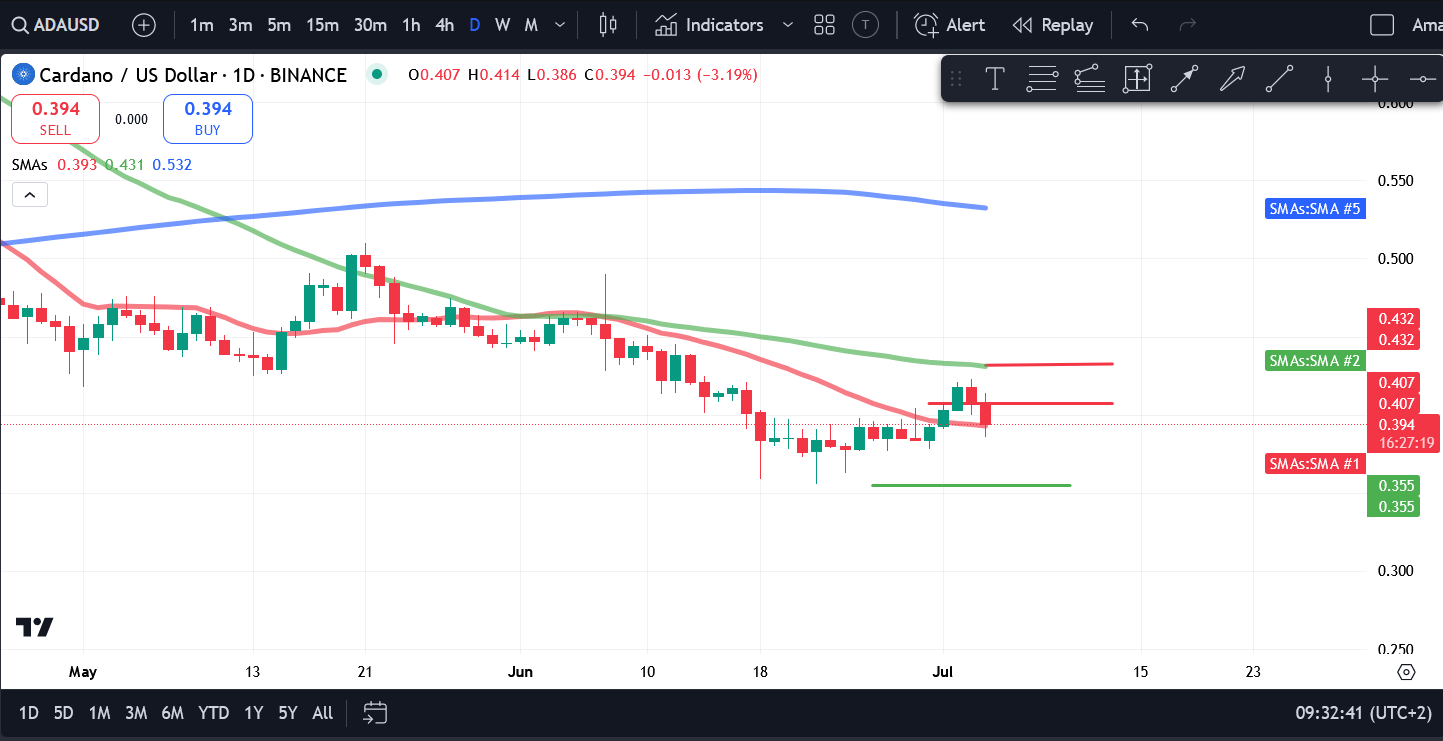Expand the Indicators favorites chevron
Screen dimensions: 1443x741
(788, 25)
